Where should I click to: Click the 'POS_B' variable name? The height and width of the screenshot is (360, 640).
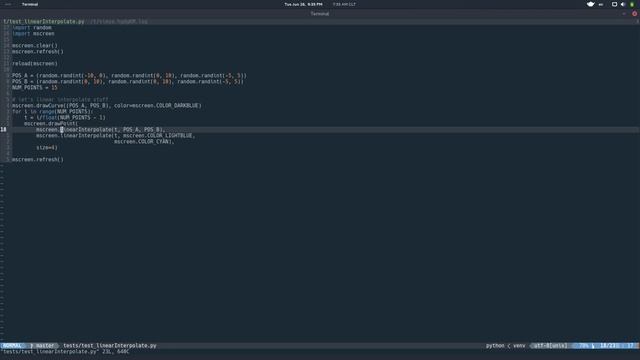point(20,82)
